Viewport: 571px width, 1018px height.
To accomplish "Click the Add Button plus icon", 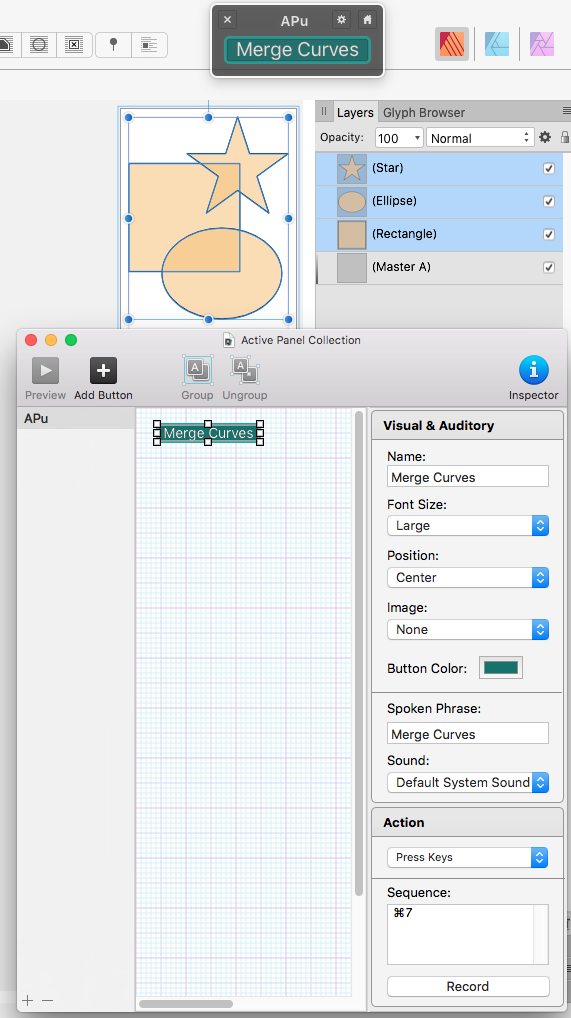I will [x=103, y=371].
